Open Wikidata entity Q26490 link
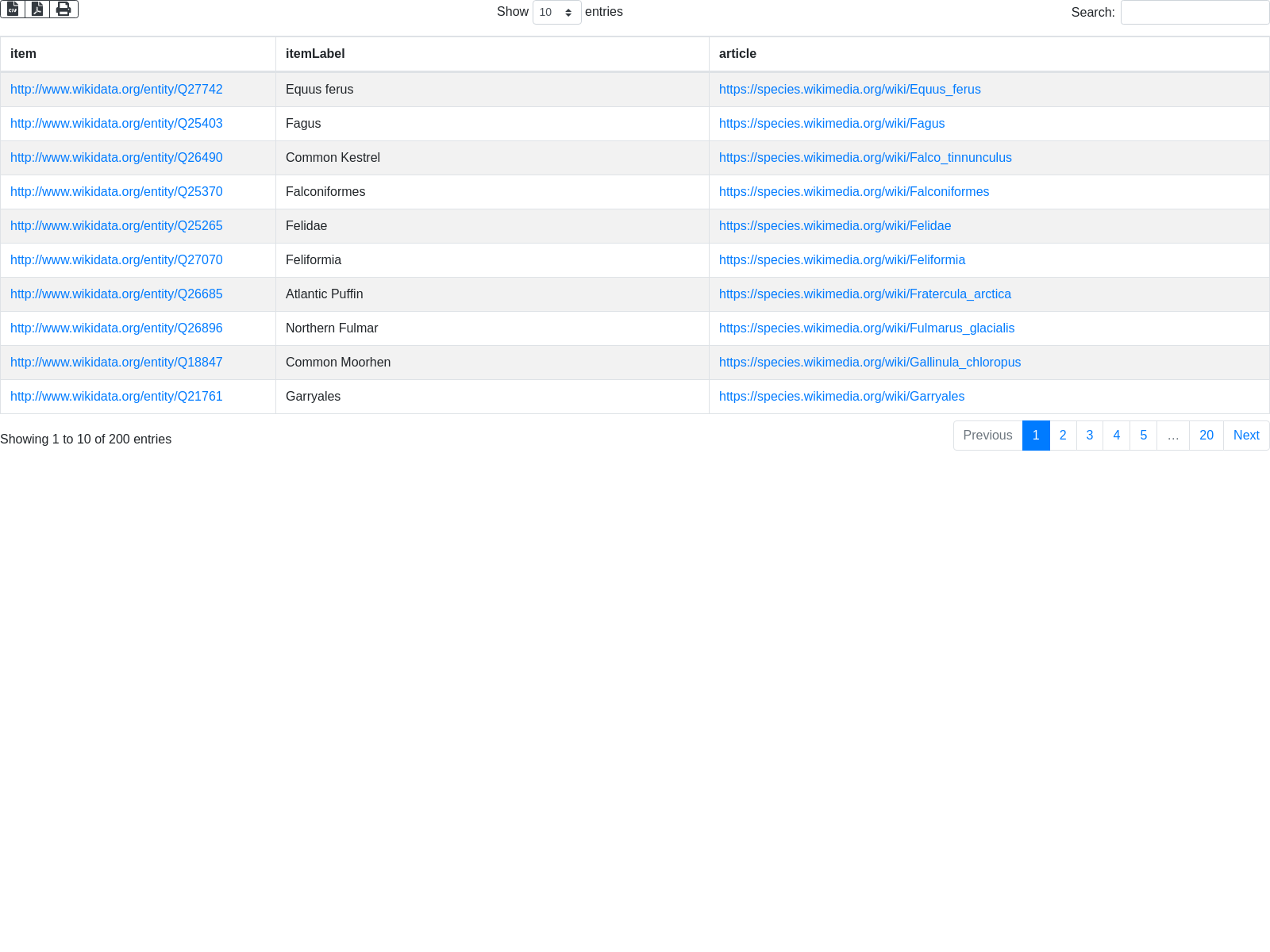 tap(117, 158)
